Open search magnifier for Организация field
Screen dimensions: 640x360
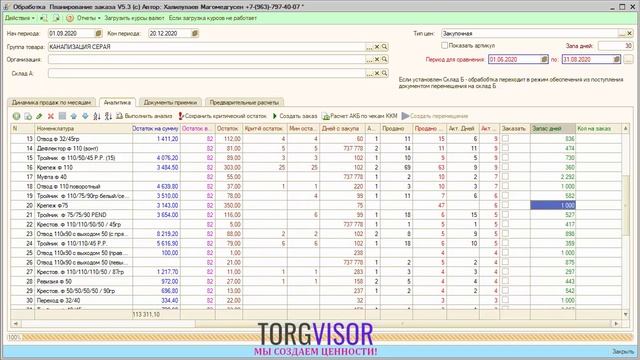coord(384,60)
